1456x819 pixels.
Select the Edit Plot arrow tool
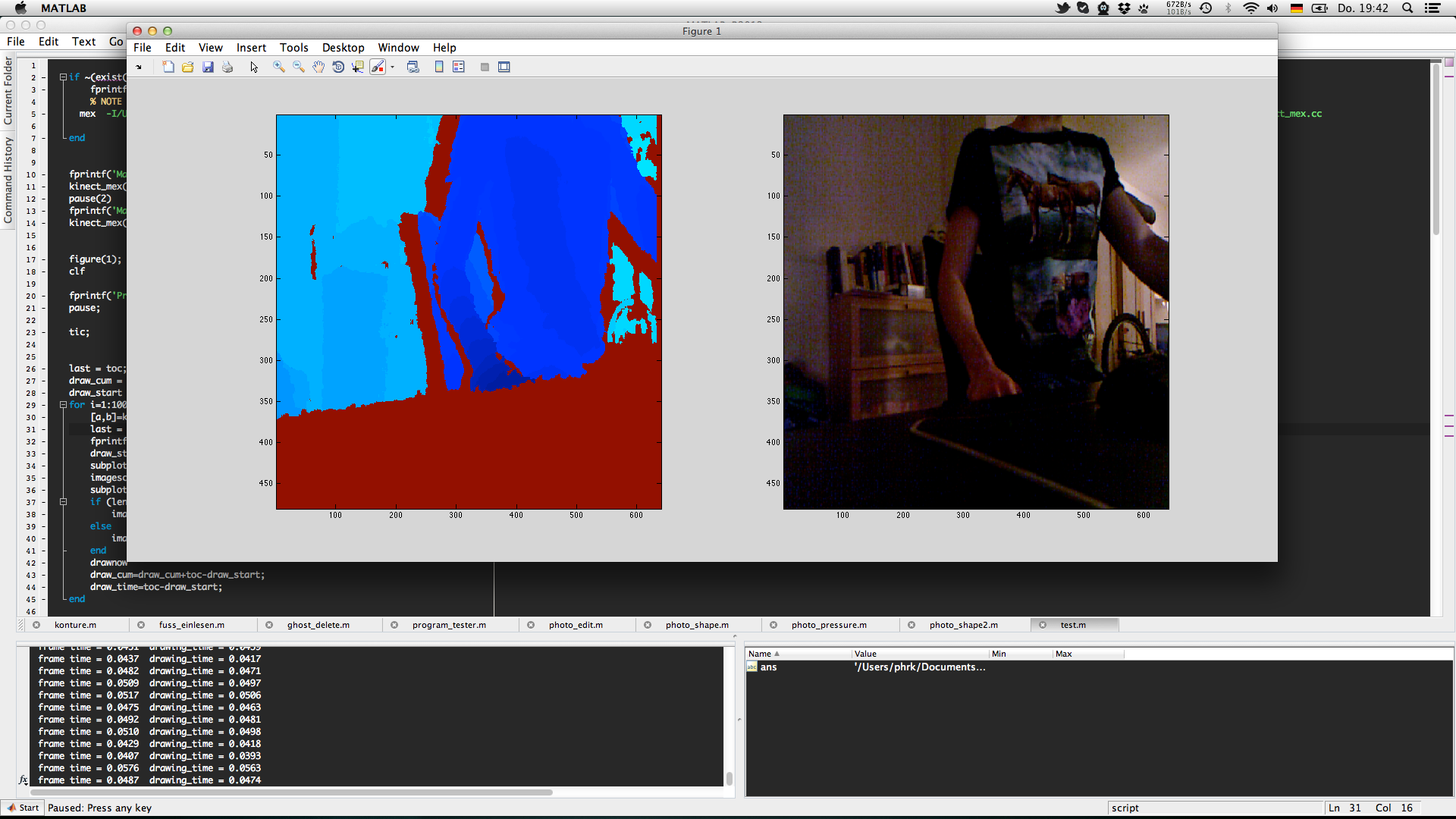pyautogui.click(x=254, y=67)
